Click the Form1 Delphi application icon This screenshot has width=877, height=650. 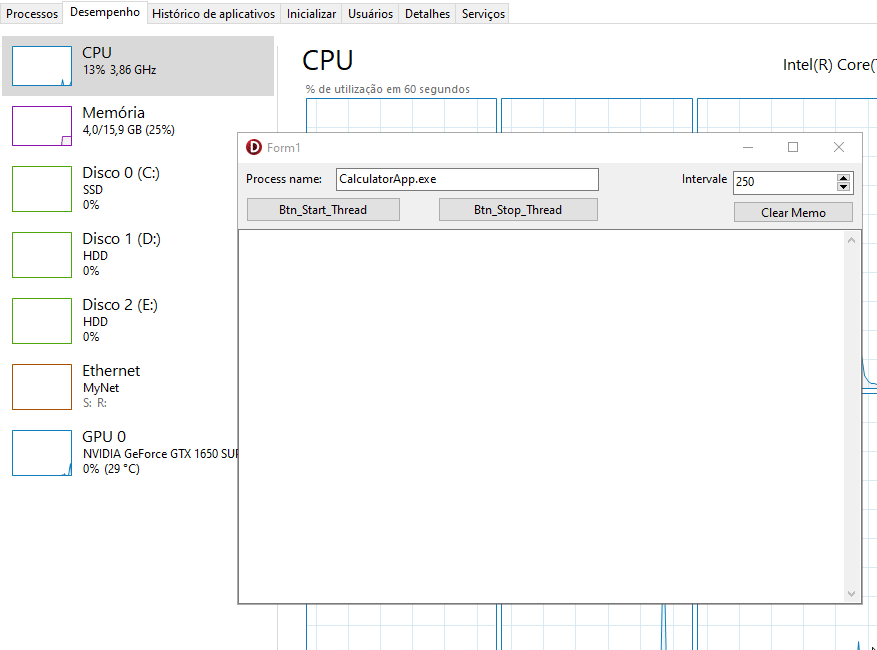[x=254, y=148]
